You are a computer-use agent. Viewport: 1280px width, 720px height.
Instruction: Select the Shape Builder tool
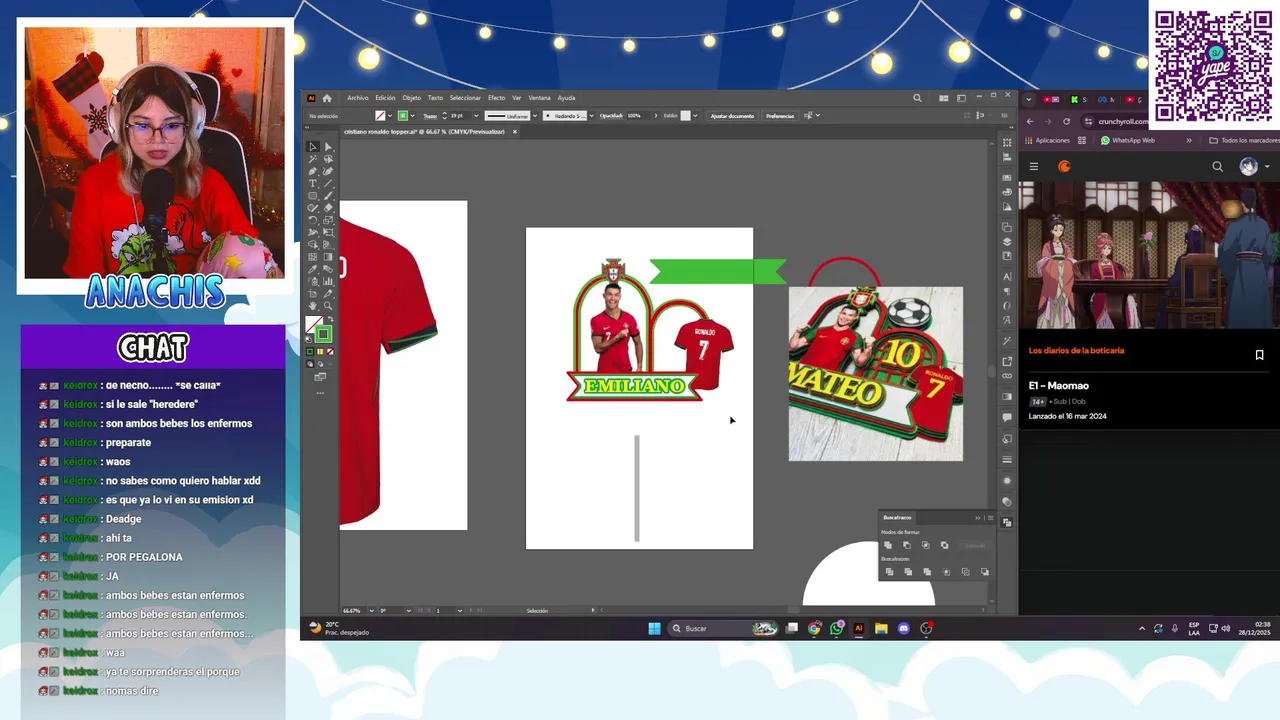[x=313, y=243]
